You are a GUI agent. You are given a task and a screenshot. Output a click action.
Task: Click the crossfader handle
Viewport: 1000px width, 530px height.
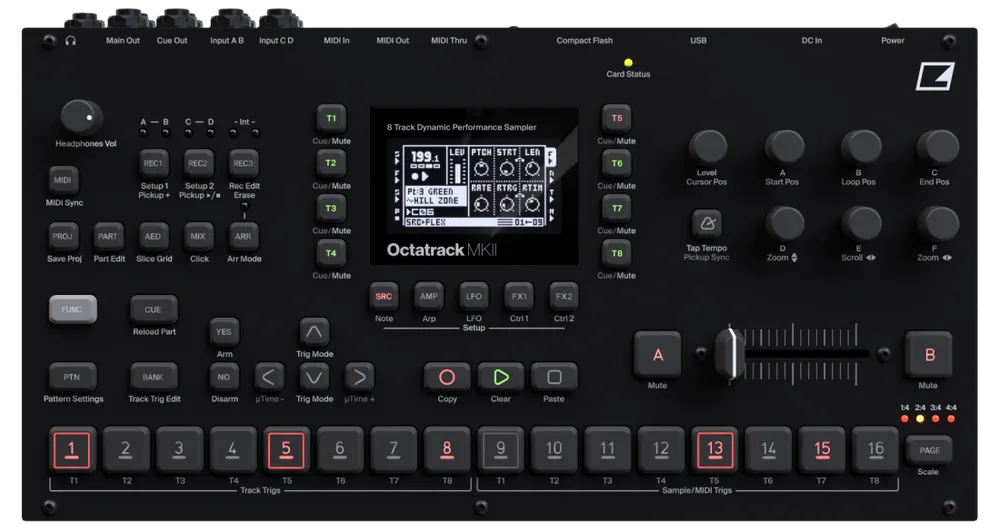(x=730, y=354)
